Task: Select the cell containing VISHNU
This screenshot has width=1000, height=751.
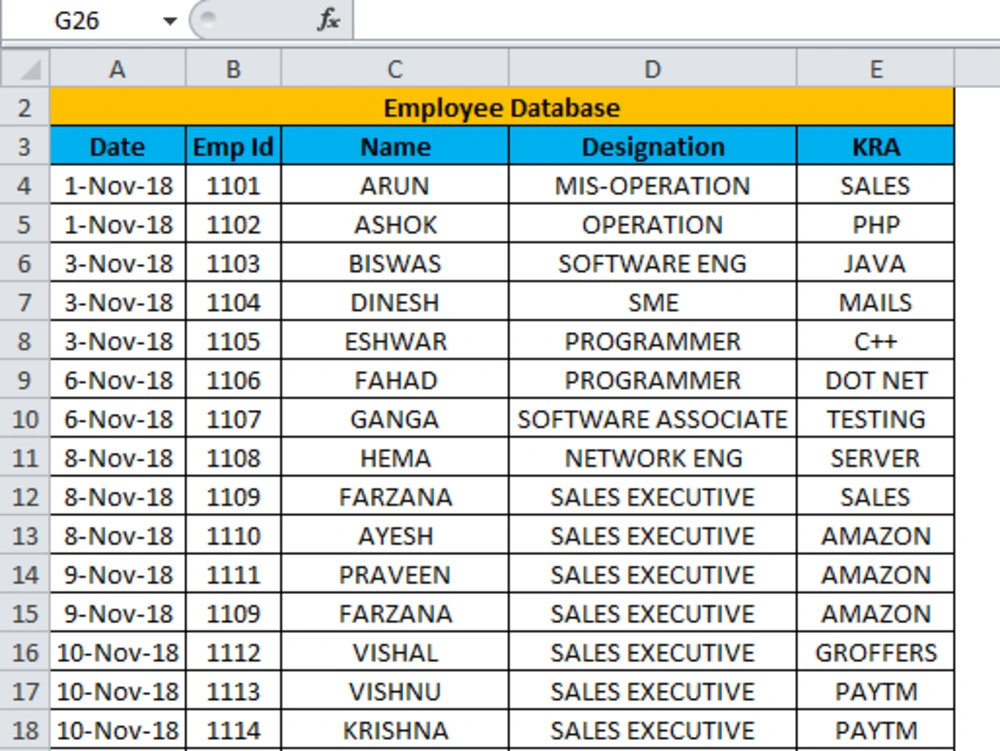Action: tap(395, 691)
